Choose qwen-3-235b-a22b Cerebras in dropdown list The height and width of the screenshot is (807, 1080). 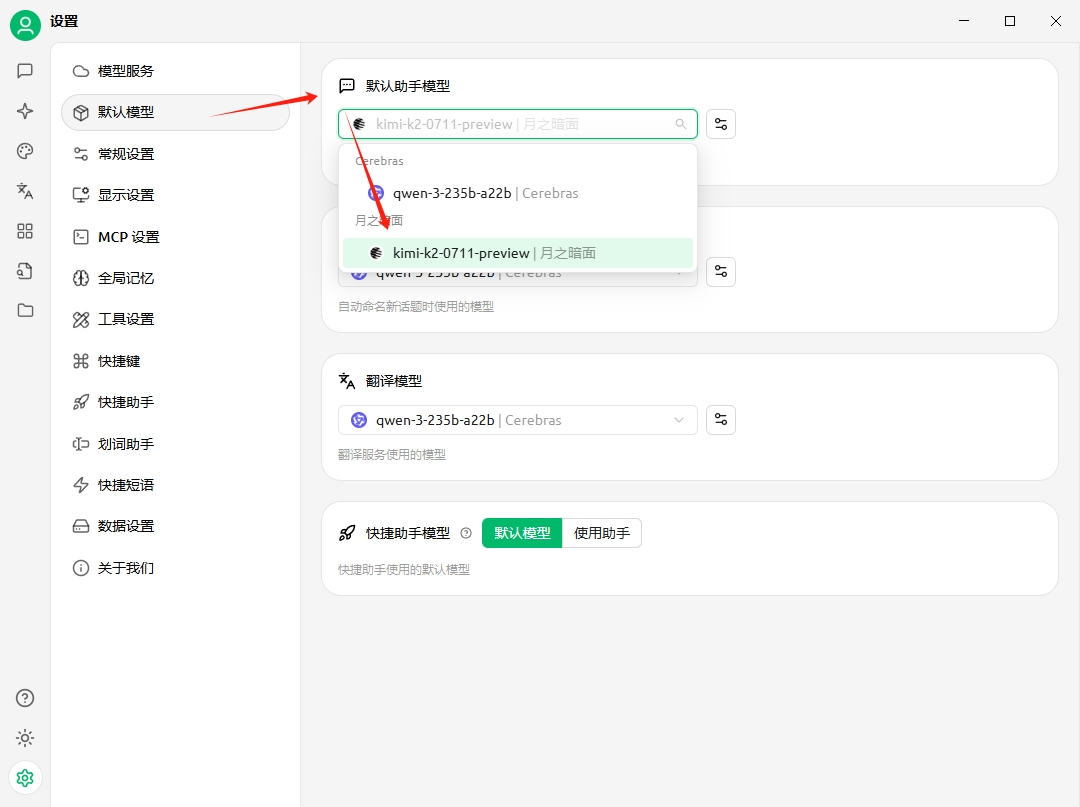(x=518, y=193)
